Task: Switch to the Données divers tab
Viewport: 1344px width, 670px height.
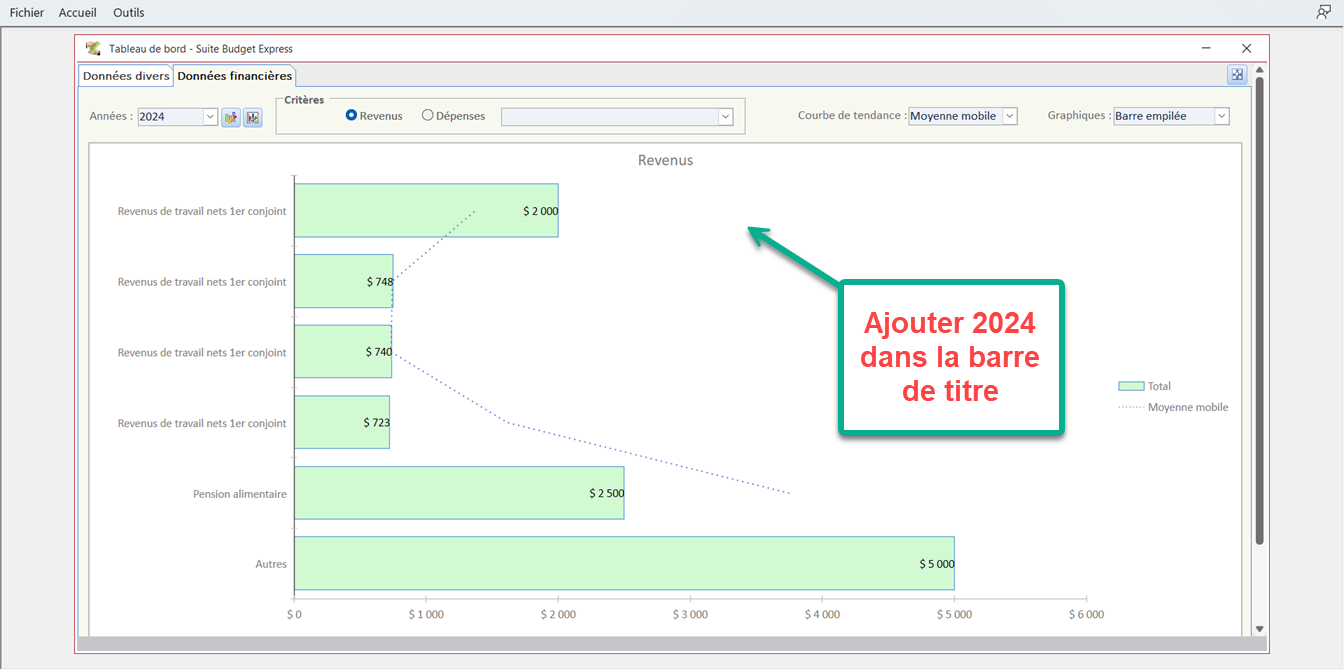Action: [x=126, y=76]
